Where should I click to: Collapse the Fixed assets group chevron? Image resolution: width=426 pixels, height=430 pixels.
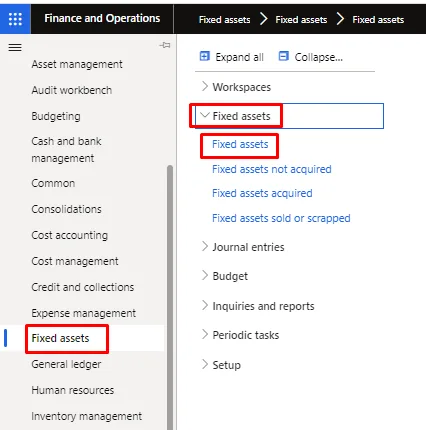pos(205,115)
